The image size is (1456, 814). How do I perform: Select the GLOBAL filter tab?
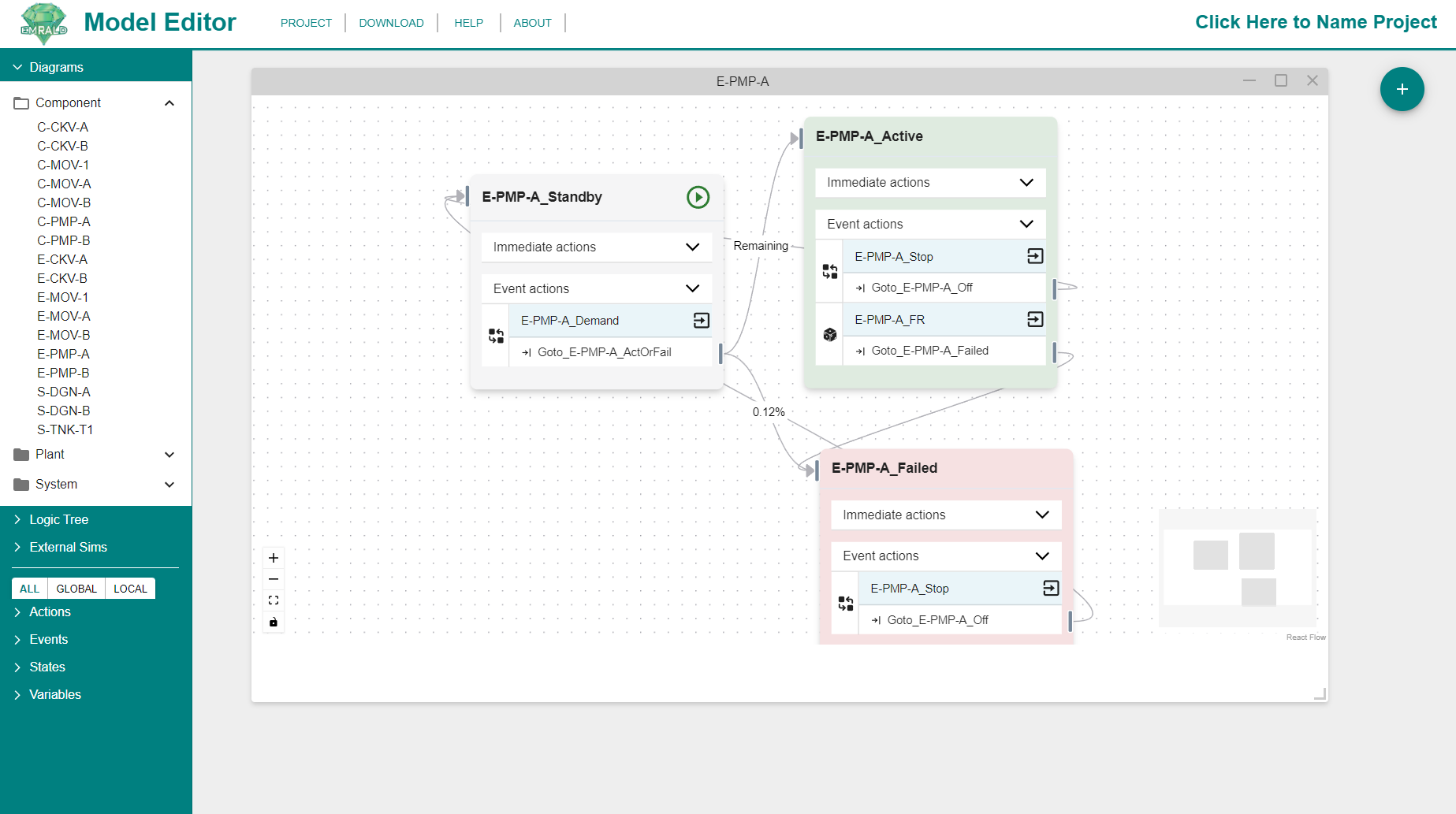(x=76, y=589)
